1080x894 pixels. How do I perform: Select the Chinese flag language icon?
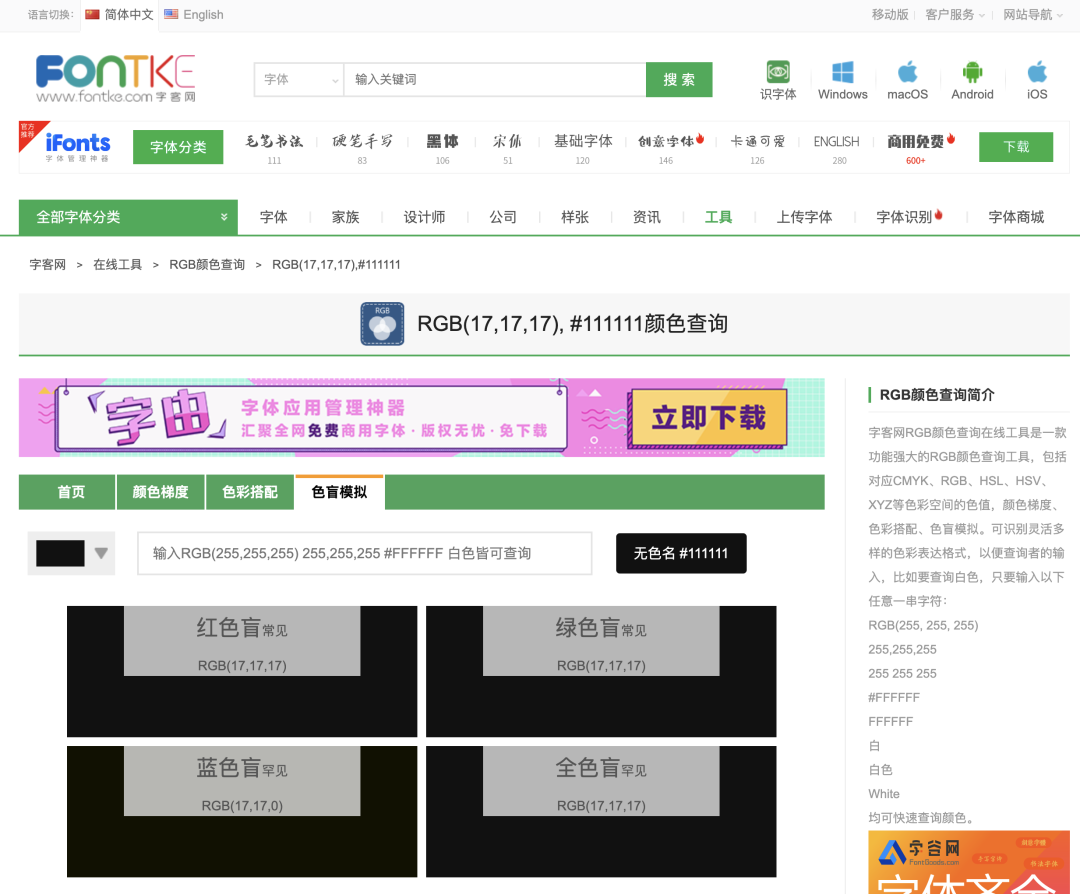click(92, 14)
